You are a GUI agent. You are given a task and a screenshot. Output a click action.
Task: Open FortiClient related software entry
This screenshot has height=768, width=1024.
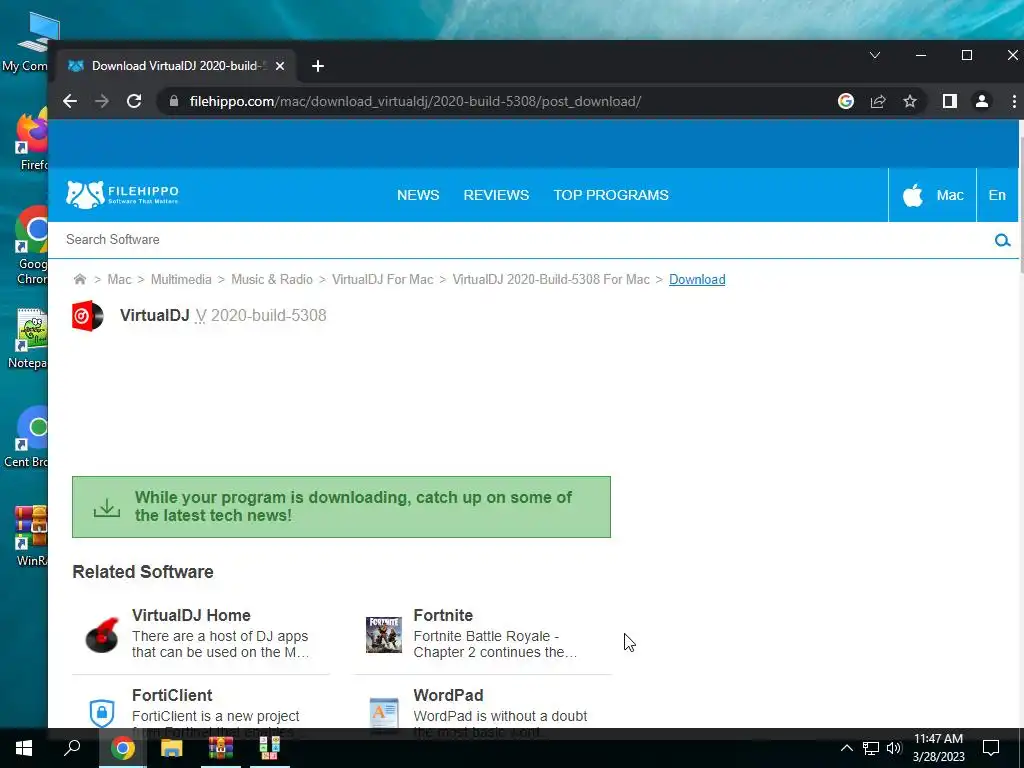point(172,695)
